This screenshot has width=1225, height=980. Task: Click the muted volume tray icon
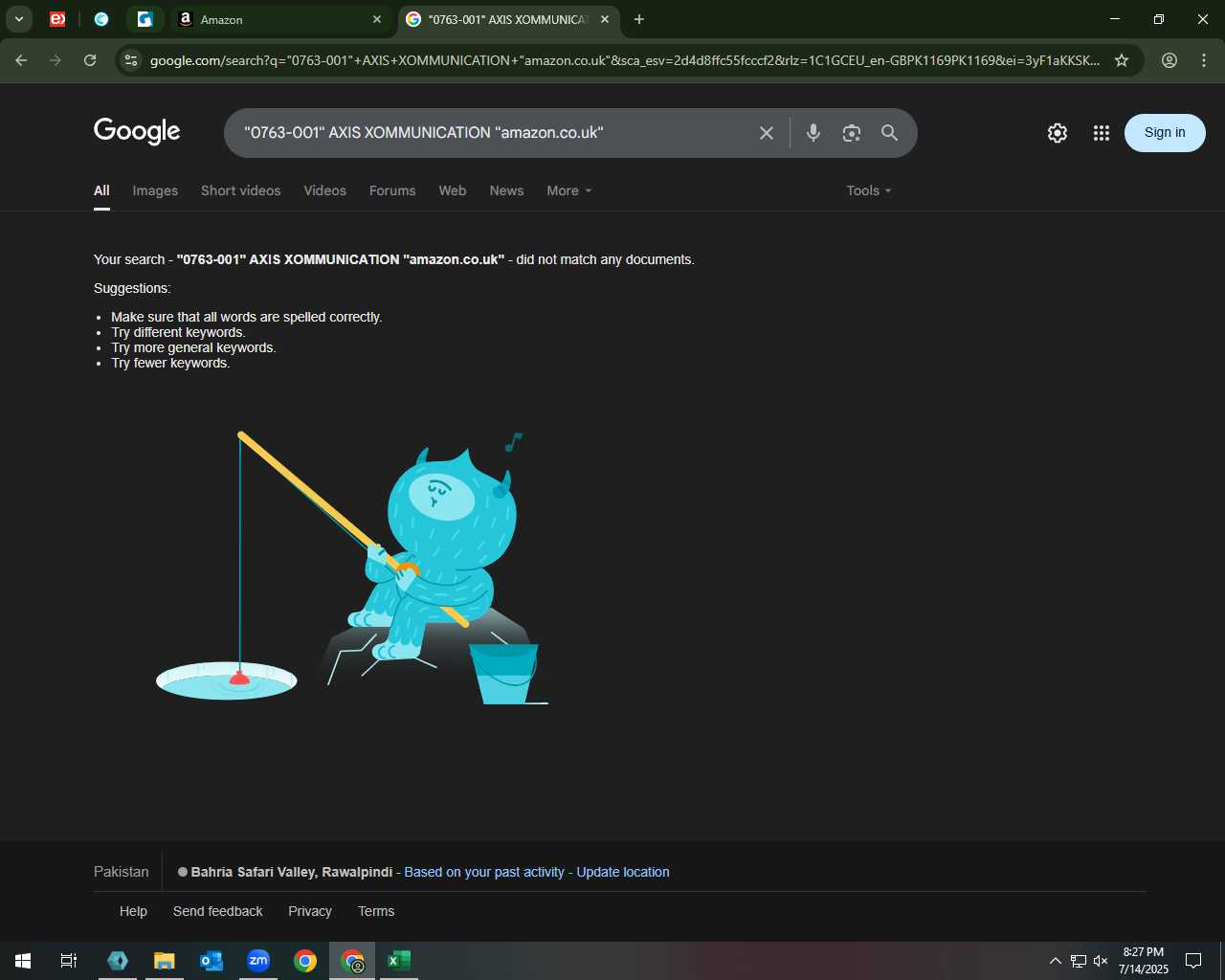(1102, 961)
